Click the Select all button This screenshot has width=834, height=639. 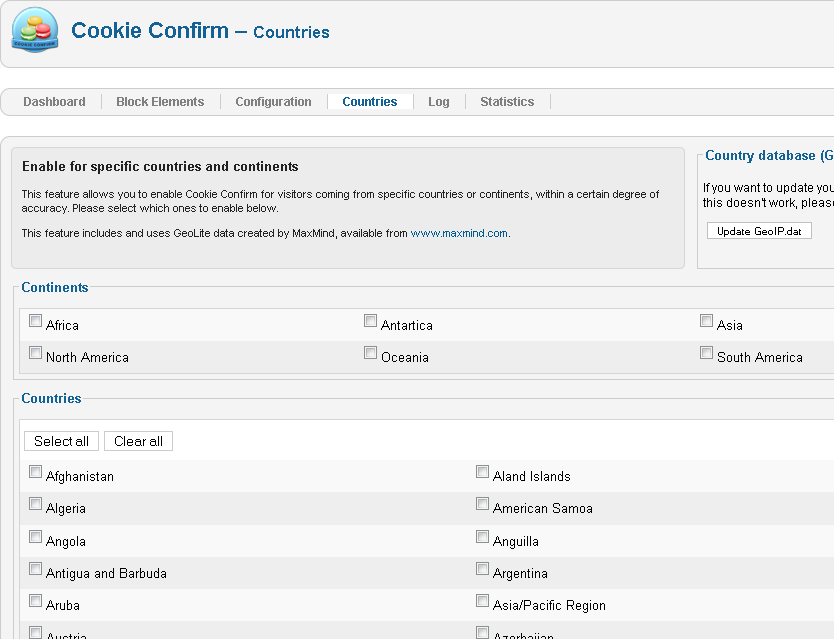click(61, 441)
